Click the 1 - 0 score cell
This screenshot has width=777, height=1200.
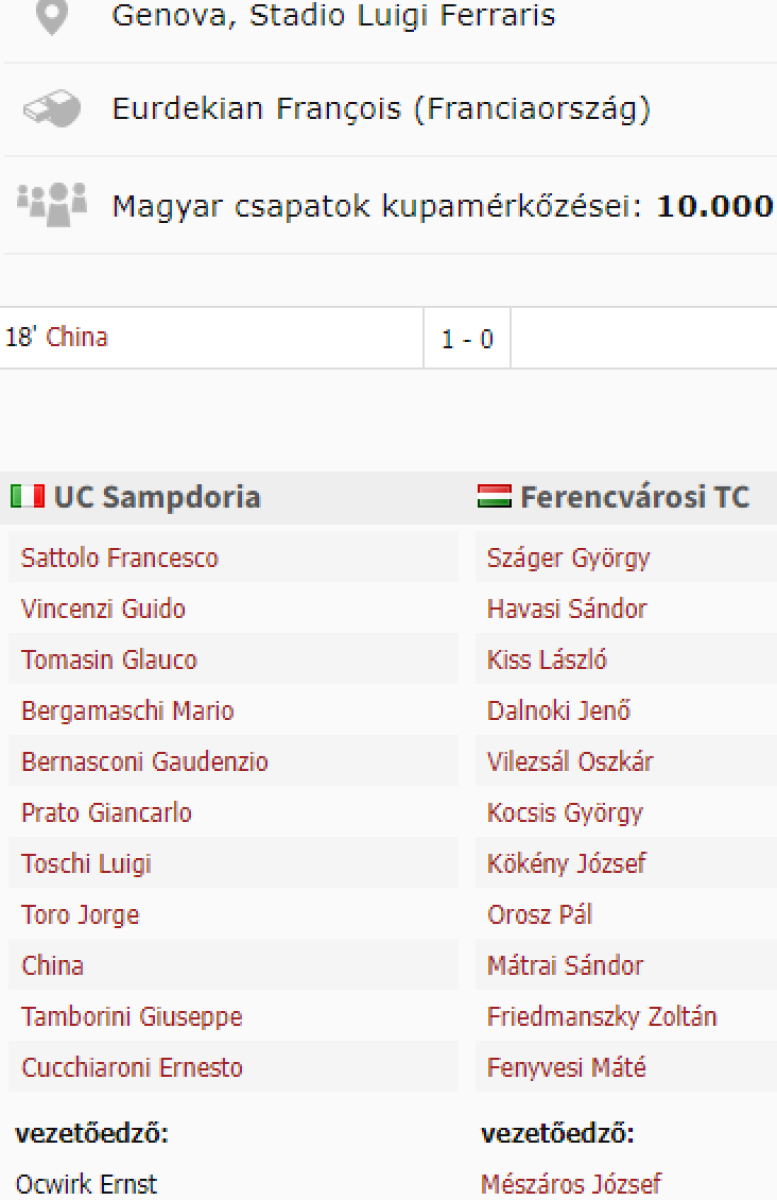[467, 340]
